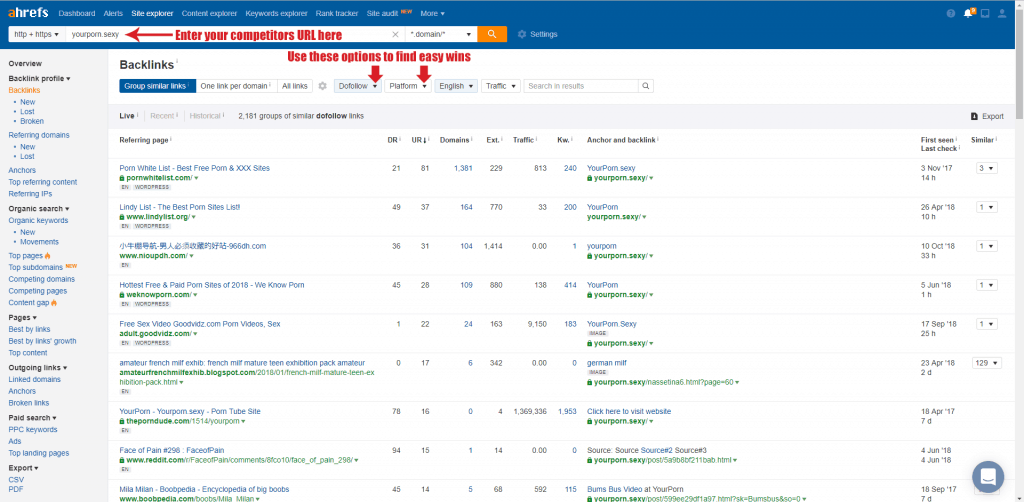Viewport: 1024px width, 502px height.
Task: Open the Platform filter dropdown
Action: point(408,86)
